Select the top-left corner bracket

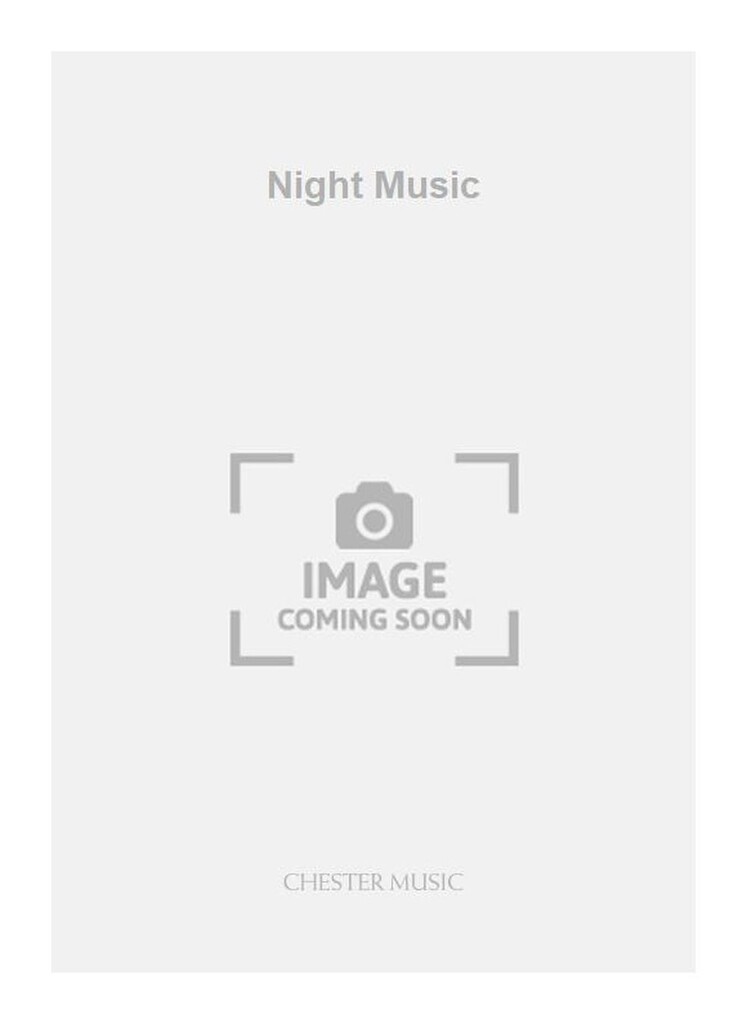point(262,483)
